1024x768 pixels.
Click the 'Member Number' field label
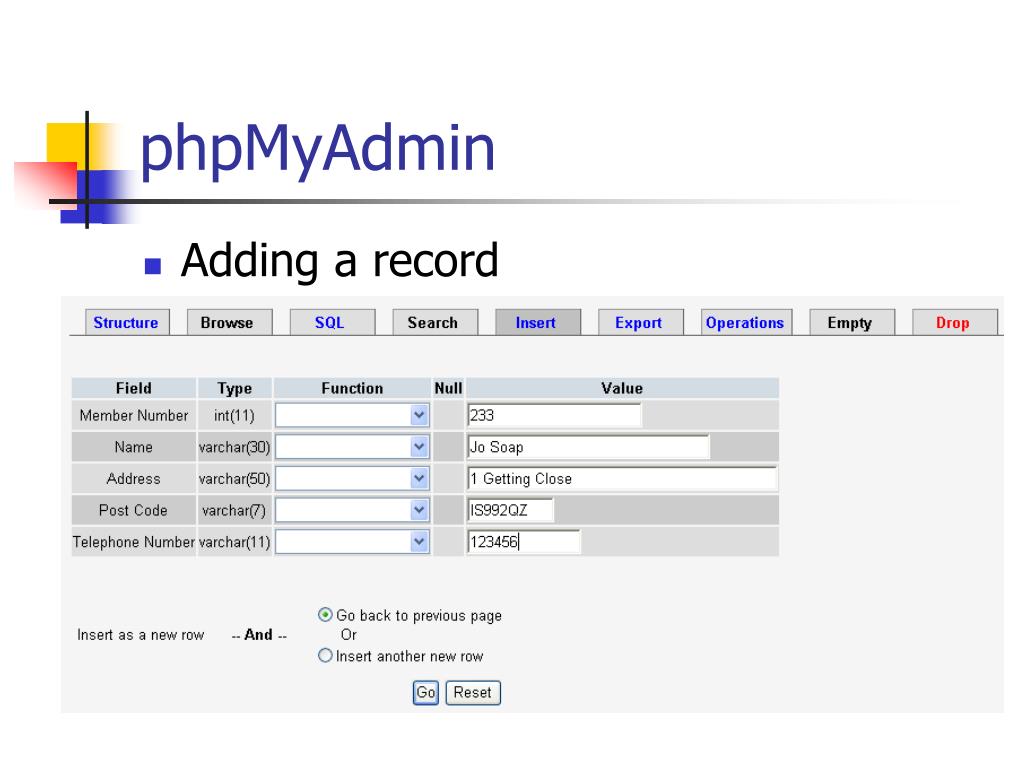[x=134, y=415]
